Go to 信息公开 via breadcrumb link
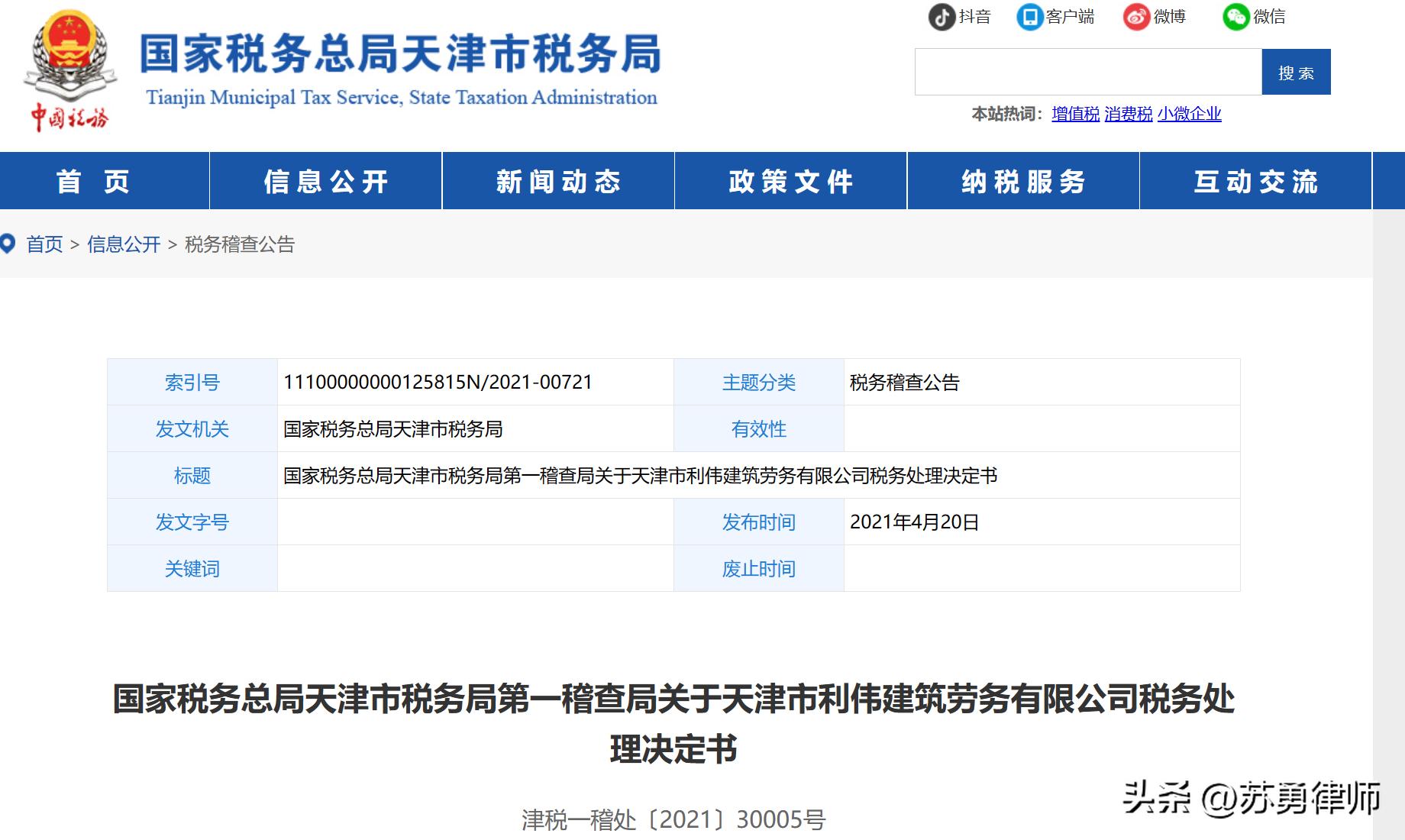 tap(124, 244)
